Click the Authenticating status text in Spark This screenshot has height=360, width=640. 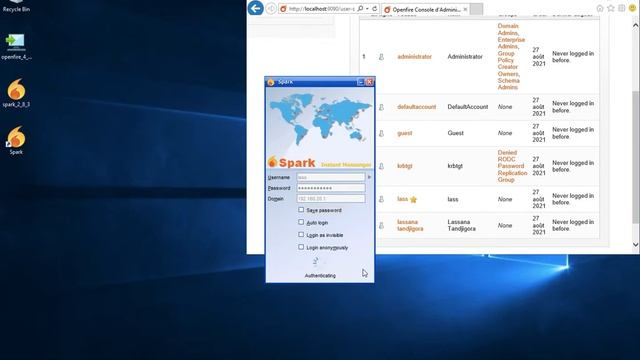(320, 276)
